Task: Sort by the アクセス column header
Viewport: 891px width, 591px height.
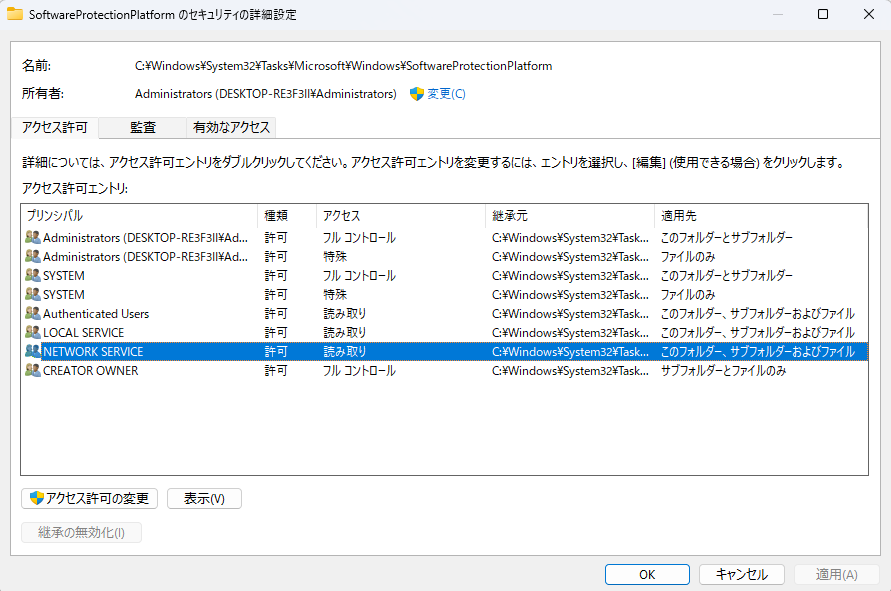Action: point(401,216)
